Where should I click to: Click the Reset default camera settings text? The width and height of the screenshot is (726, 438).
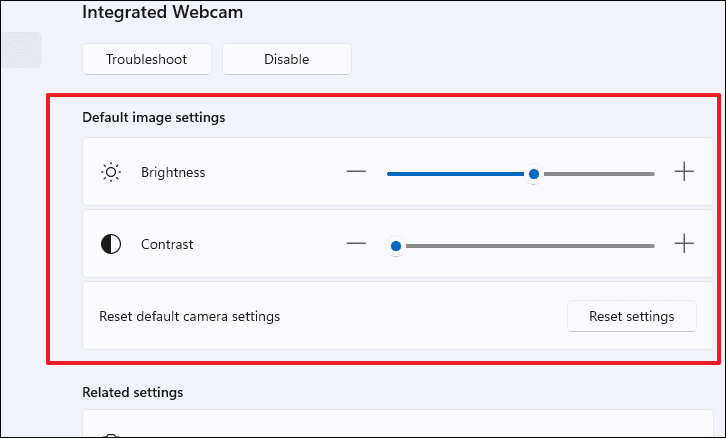tap(190, 316)
